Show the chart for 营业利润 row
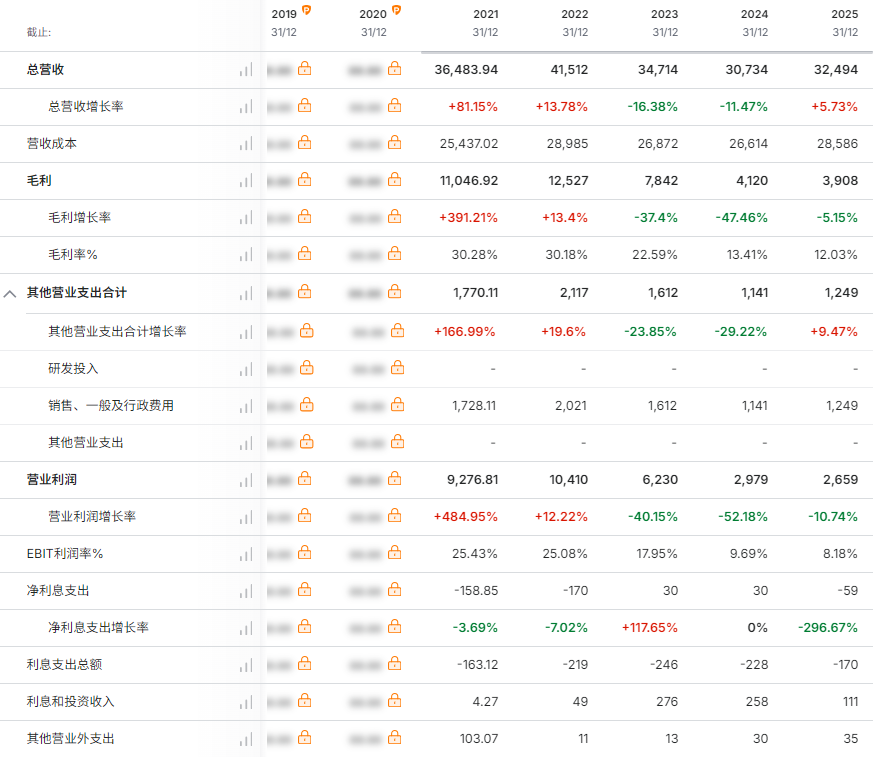The width and height of the screenshot is (880, 757). point(245,480)
